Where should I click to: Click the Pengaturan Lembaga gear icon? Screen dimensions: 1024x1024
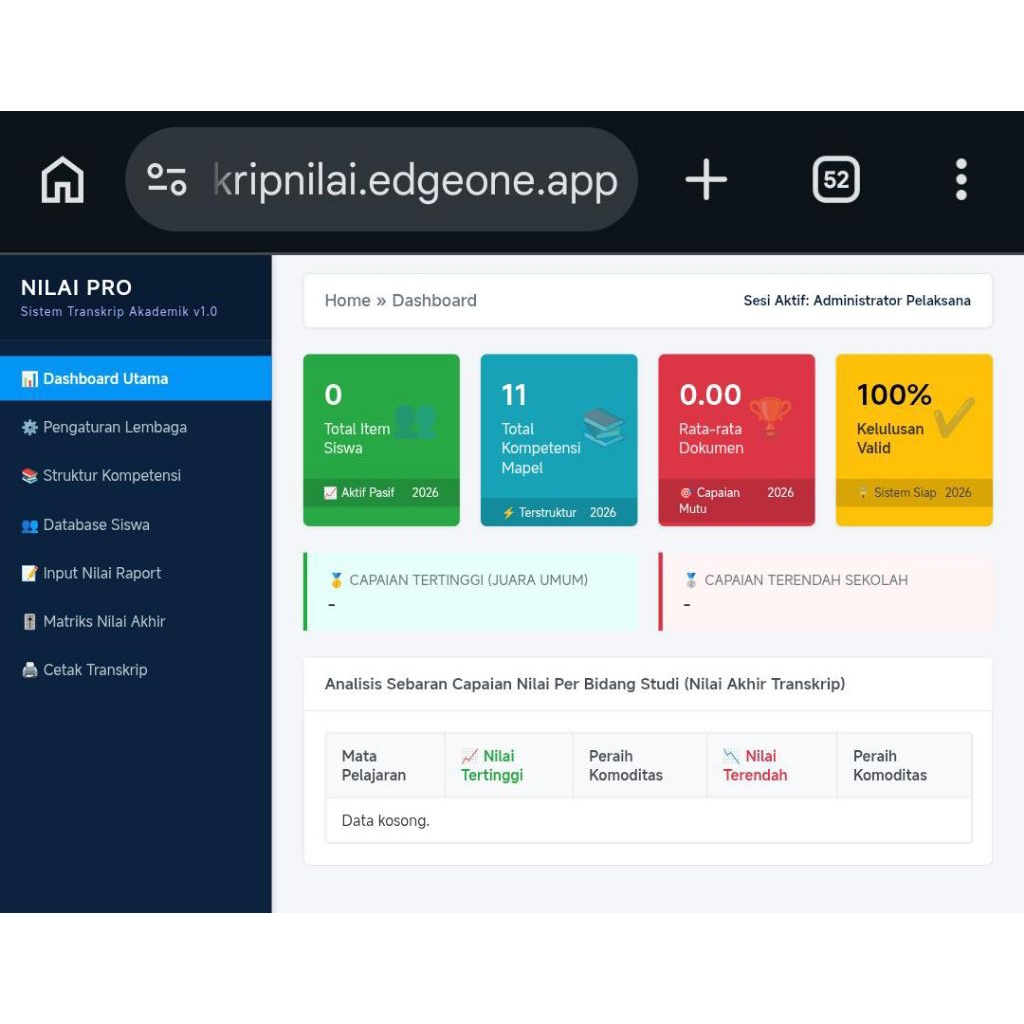tap(29, 427)
